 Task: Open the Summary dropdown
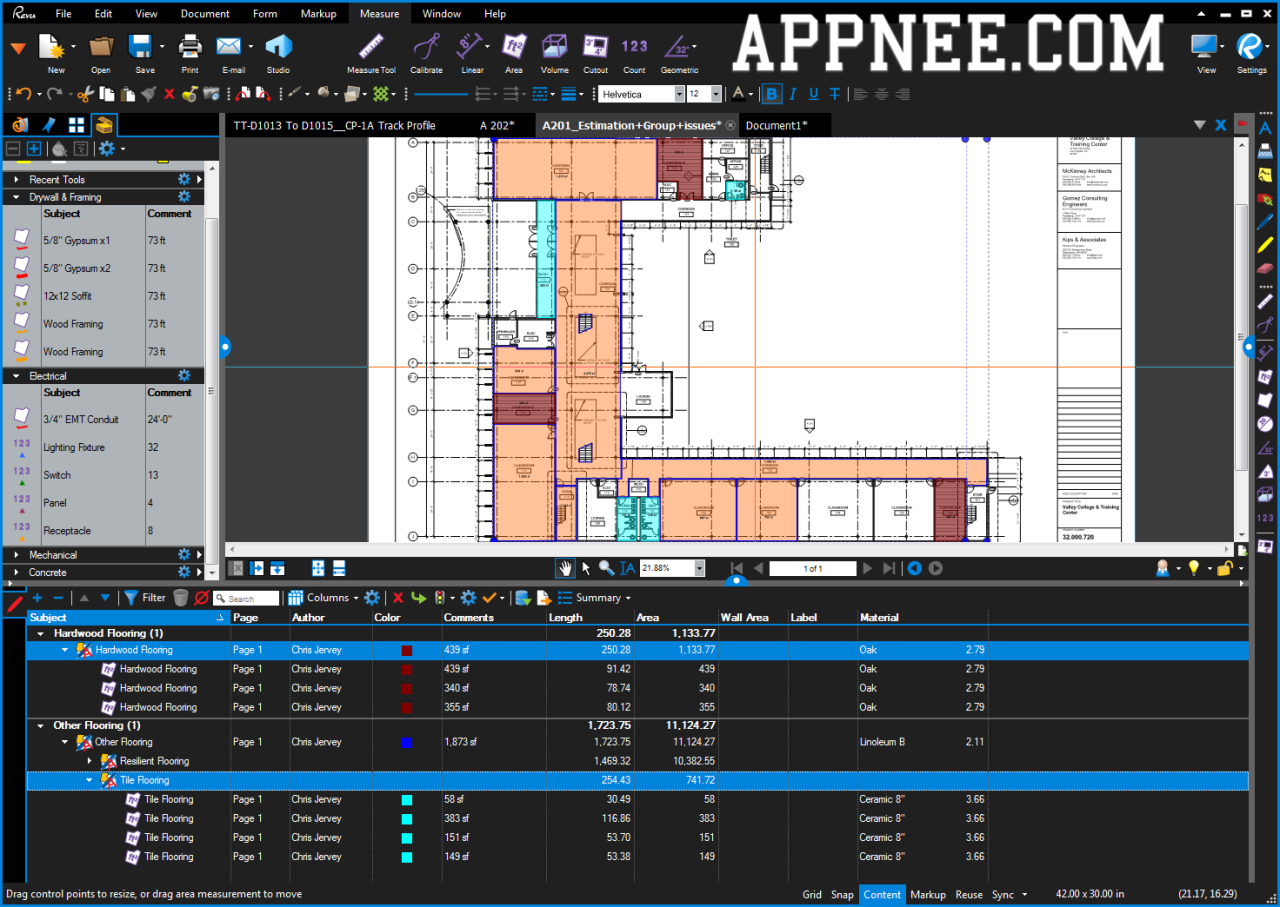coord(594,598)
